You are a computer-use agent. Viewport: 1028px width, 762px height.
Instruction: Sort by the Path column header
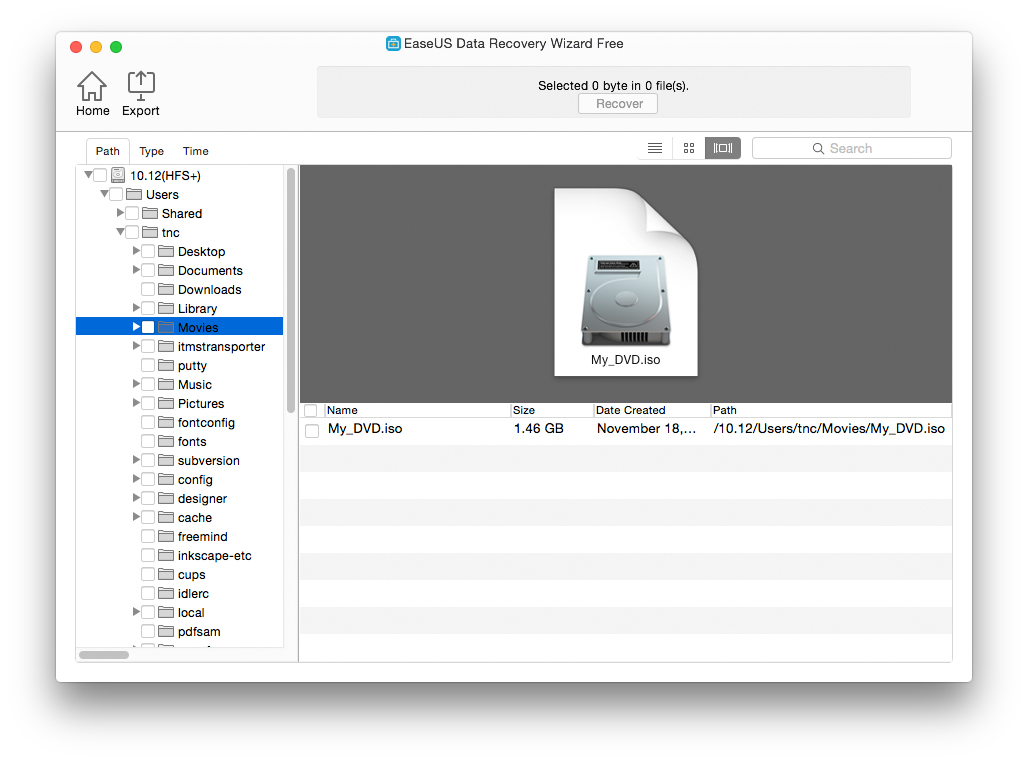[831, 411]
